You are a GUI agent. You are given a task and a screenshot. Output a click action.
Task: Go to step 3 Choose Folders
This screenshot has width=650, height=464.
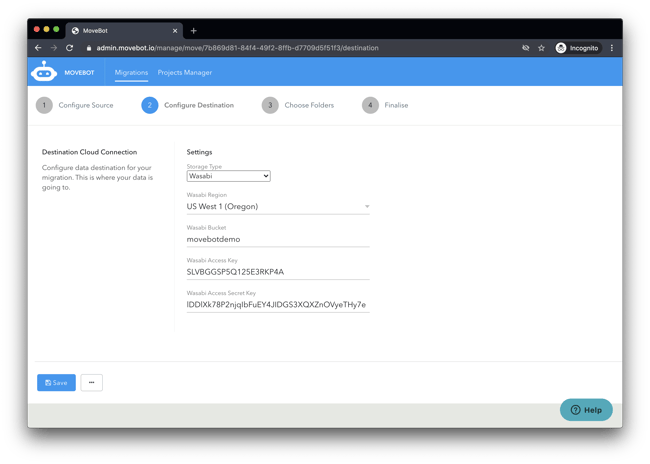[298, 105]
